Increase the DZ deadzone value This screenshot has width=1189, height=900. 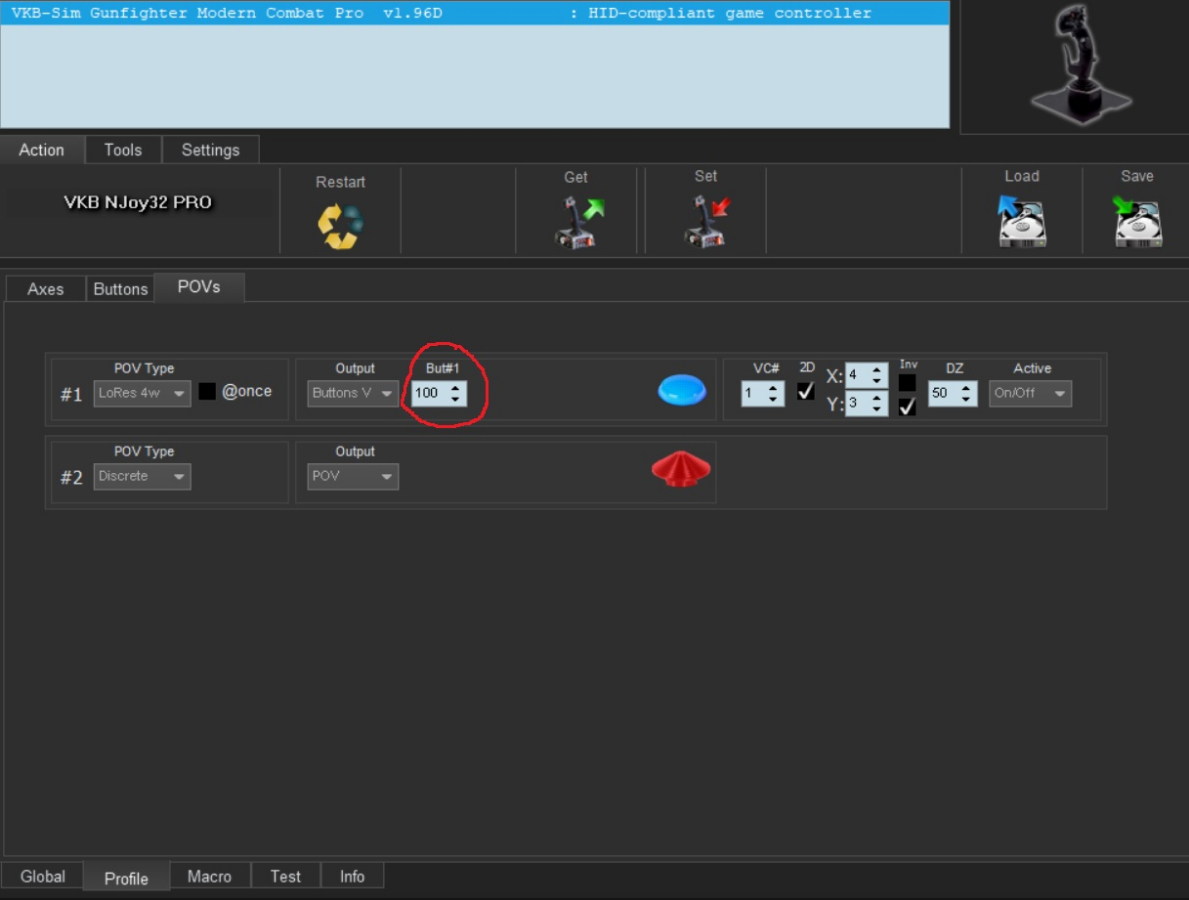tap(965, 387)
